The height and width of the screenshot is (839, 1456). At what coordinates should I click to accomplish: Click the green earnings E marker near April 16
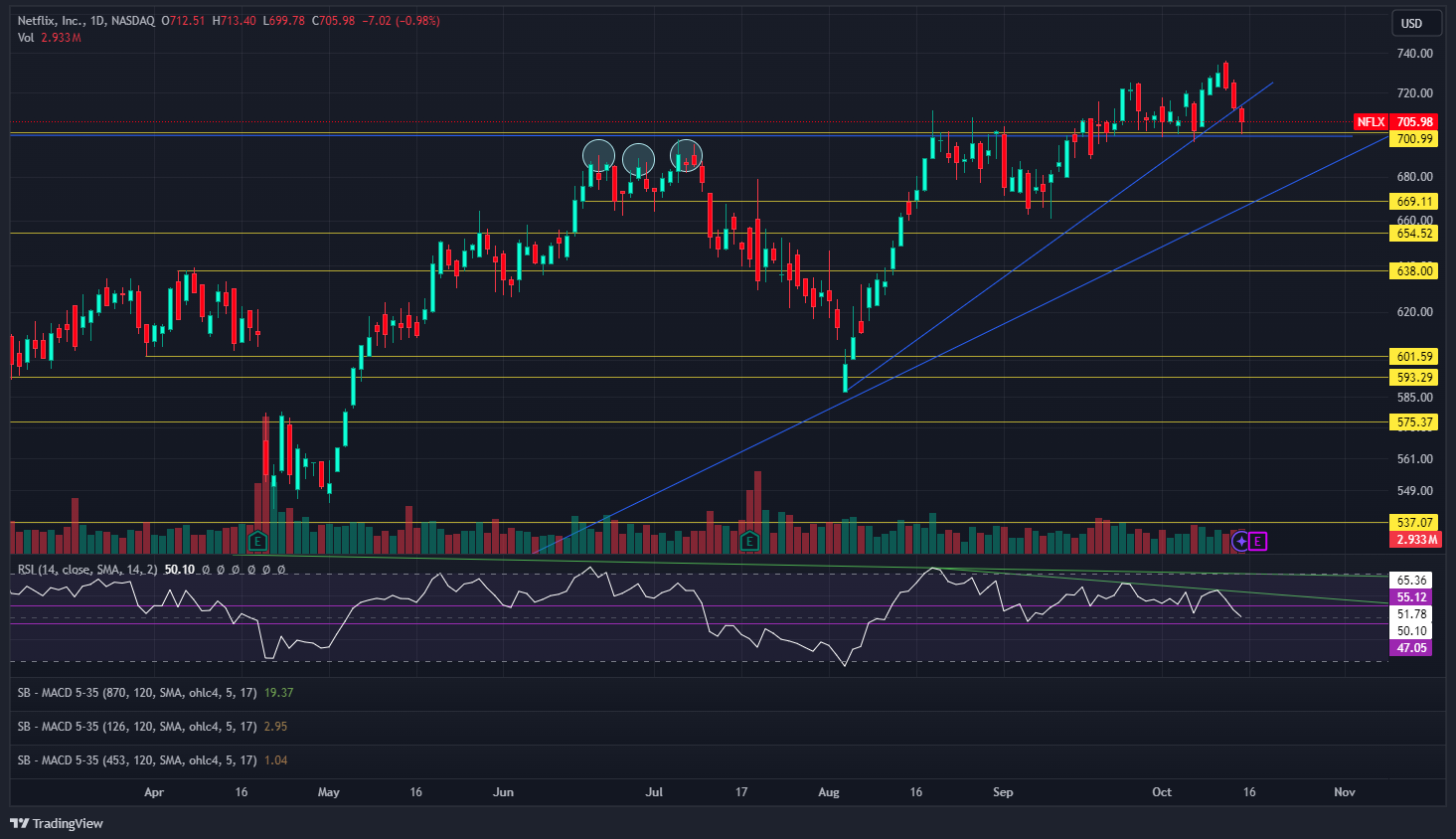coord(257,541)
